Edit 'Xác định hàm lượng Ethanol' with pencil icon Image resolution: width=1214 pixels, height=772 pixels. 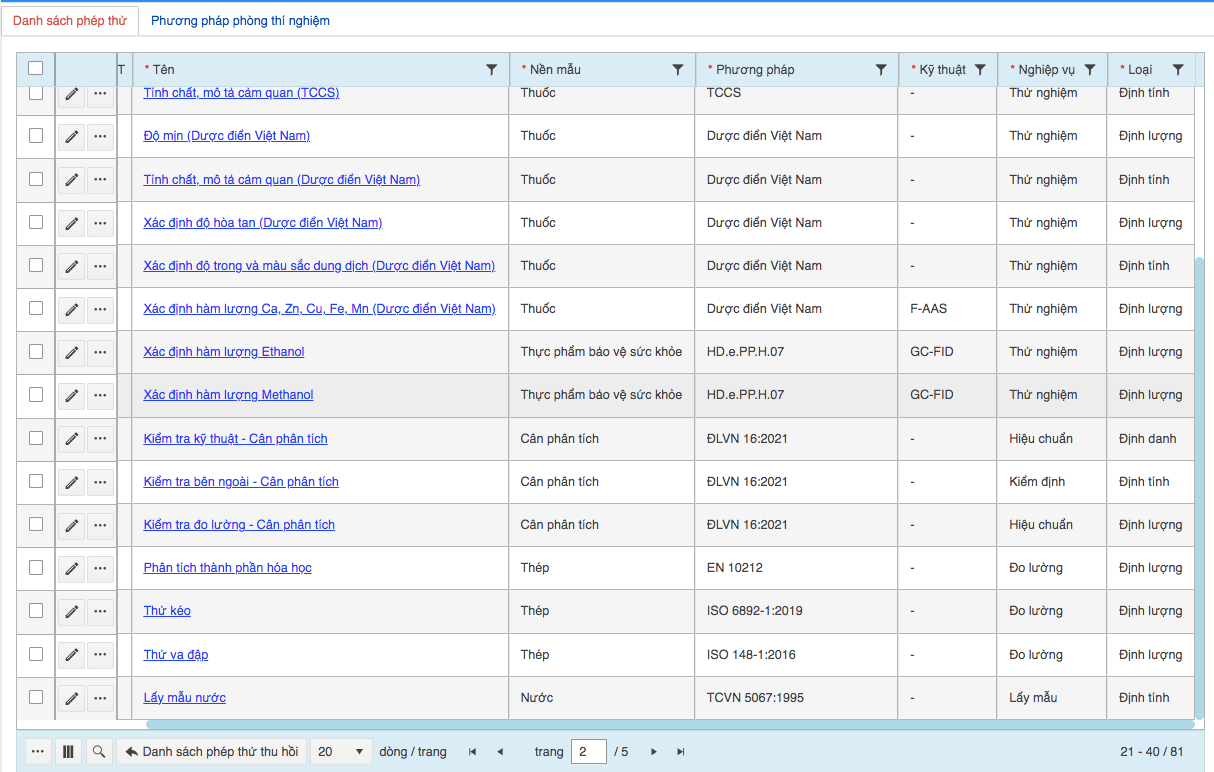71,353
